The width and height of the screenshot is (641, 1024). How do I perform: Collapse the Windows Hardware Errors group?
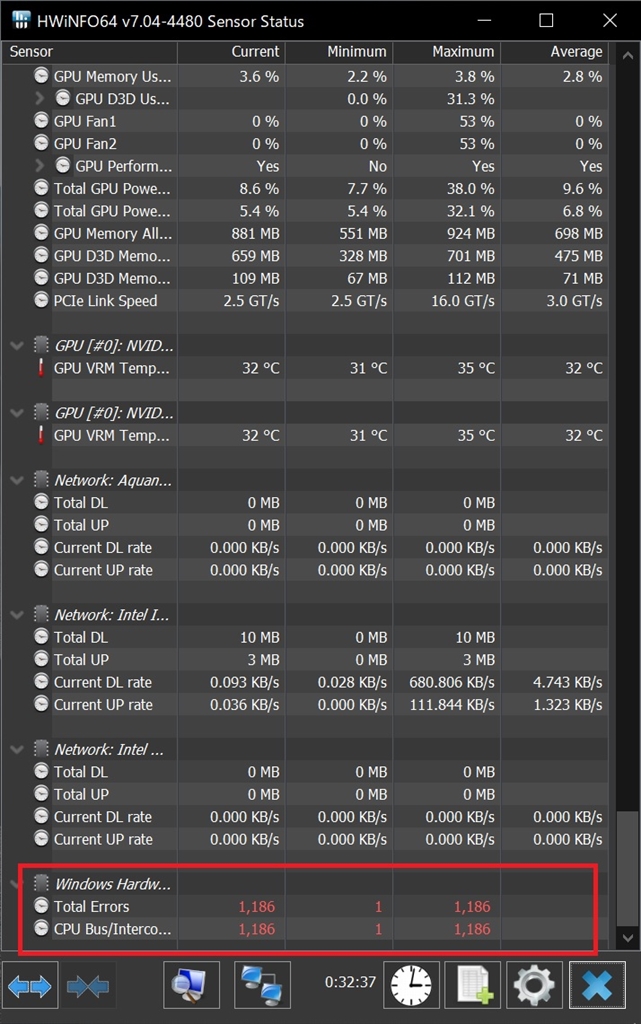(17, 884)
